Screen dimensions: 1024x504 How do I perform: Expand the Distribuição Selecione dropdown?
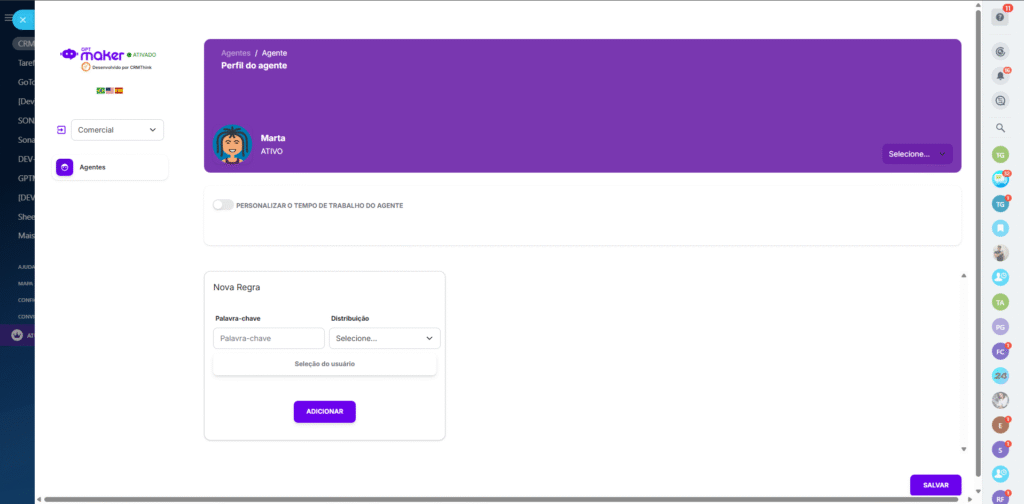tap(385, 338)
